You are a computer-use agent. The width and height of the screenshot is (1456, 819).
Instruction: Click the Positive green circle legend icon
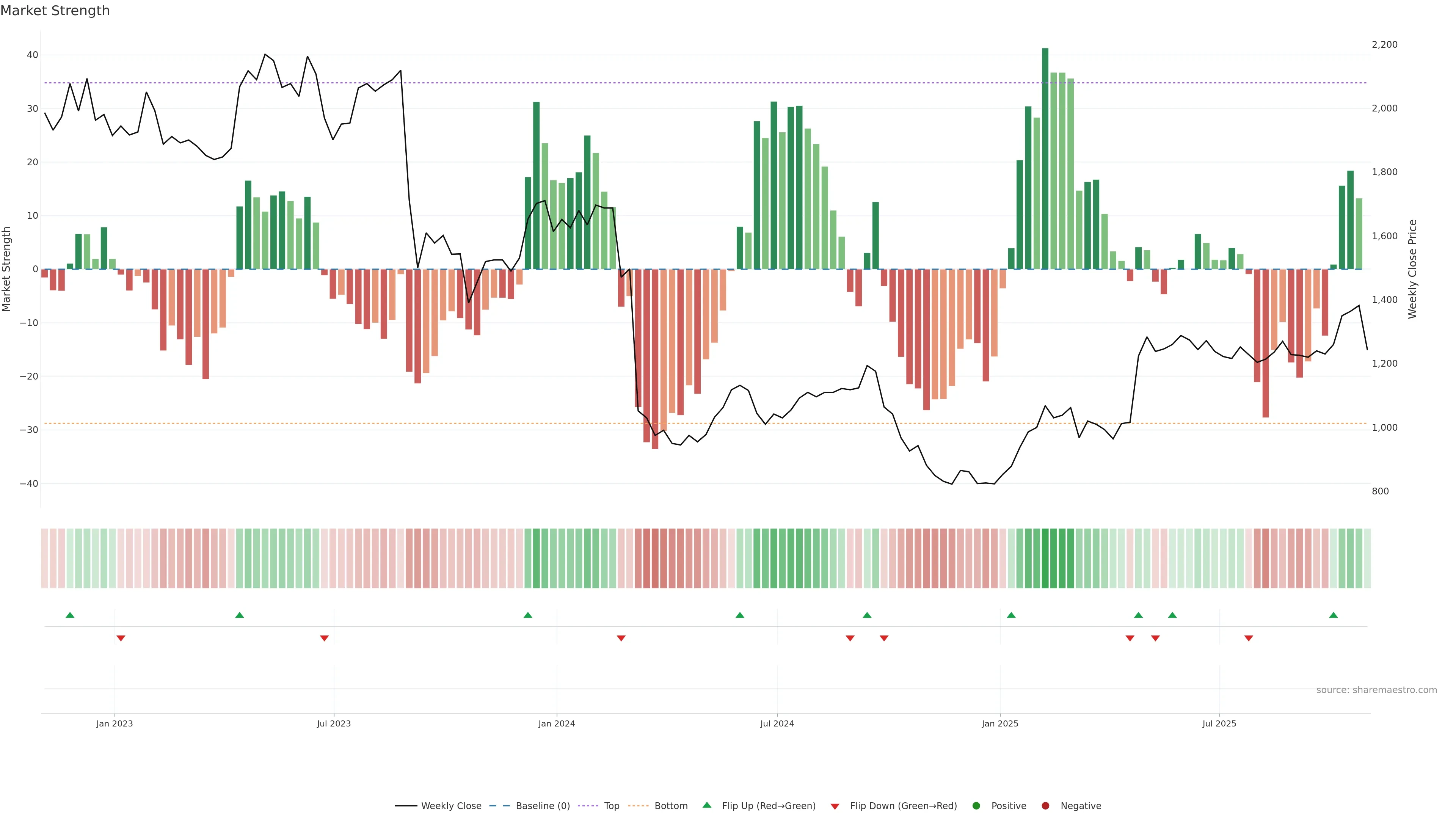coord(976,806)
